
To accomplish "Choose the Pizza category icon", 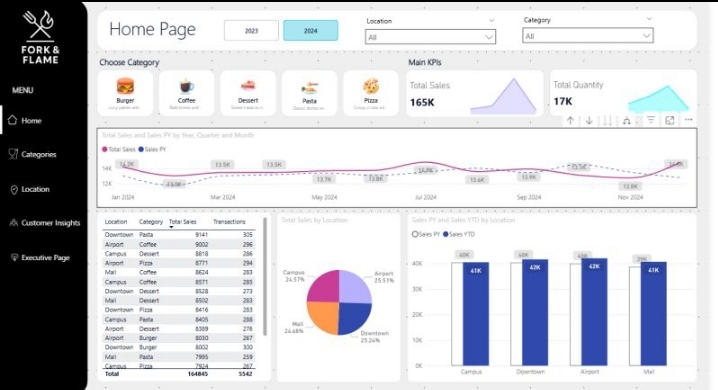I will coord(370,86).
